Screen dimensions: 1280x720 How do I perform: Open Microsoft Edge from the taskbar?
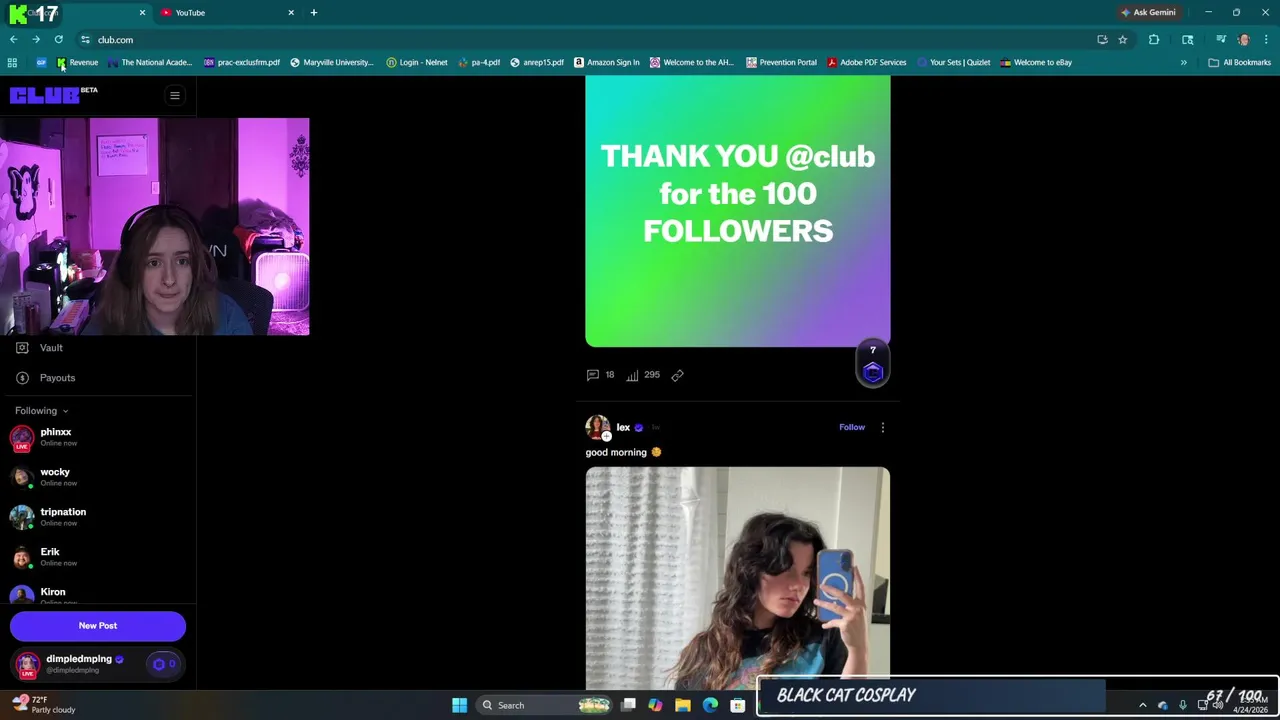click(x=710, y=706)
